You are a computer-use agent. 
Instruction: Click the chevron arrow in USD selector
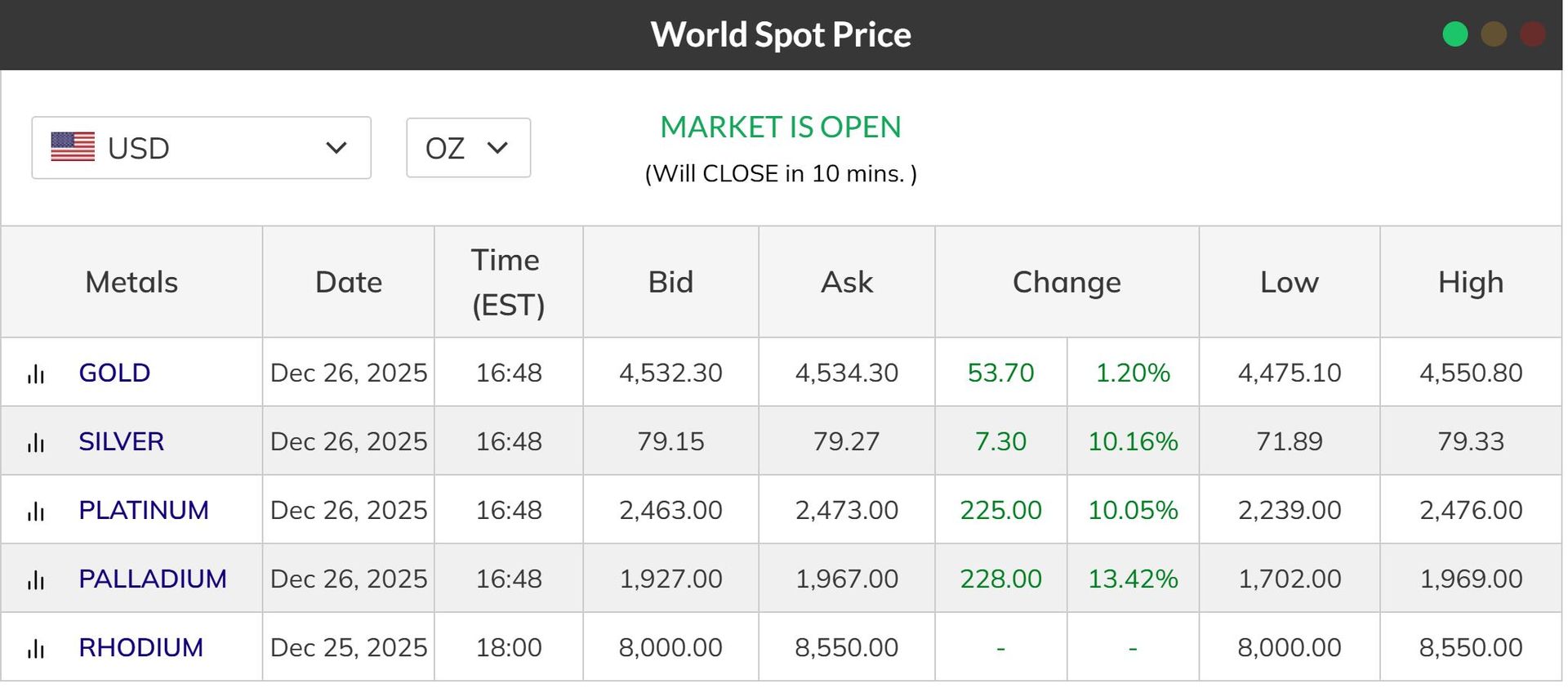(336, 148)
